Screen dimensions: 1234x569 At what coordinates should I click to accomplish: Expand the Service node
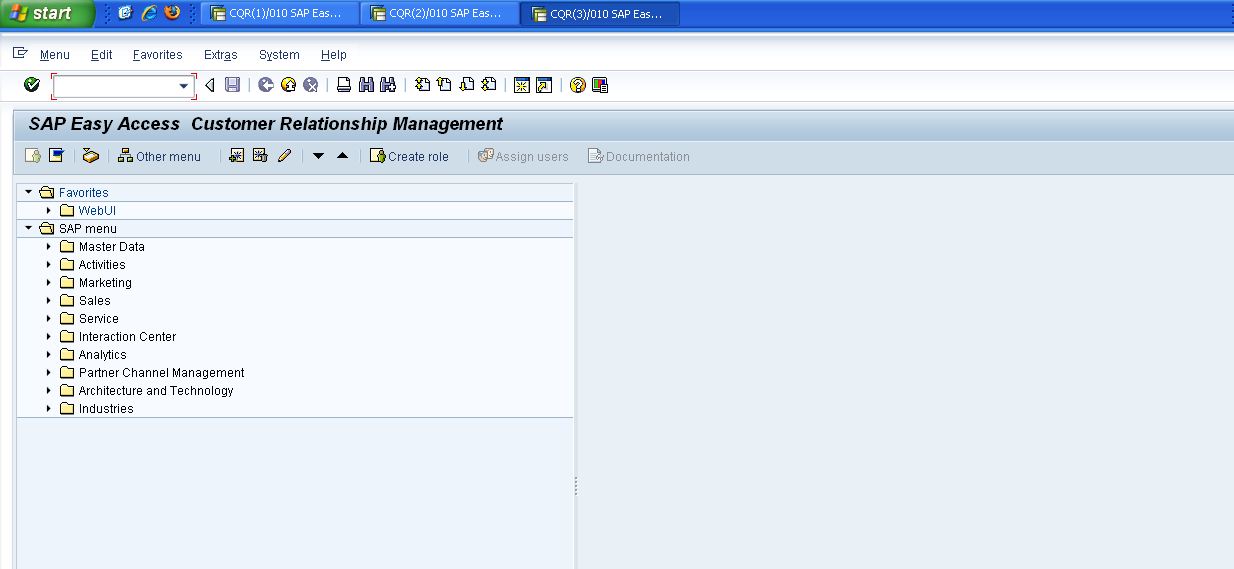49,318
